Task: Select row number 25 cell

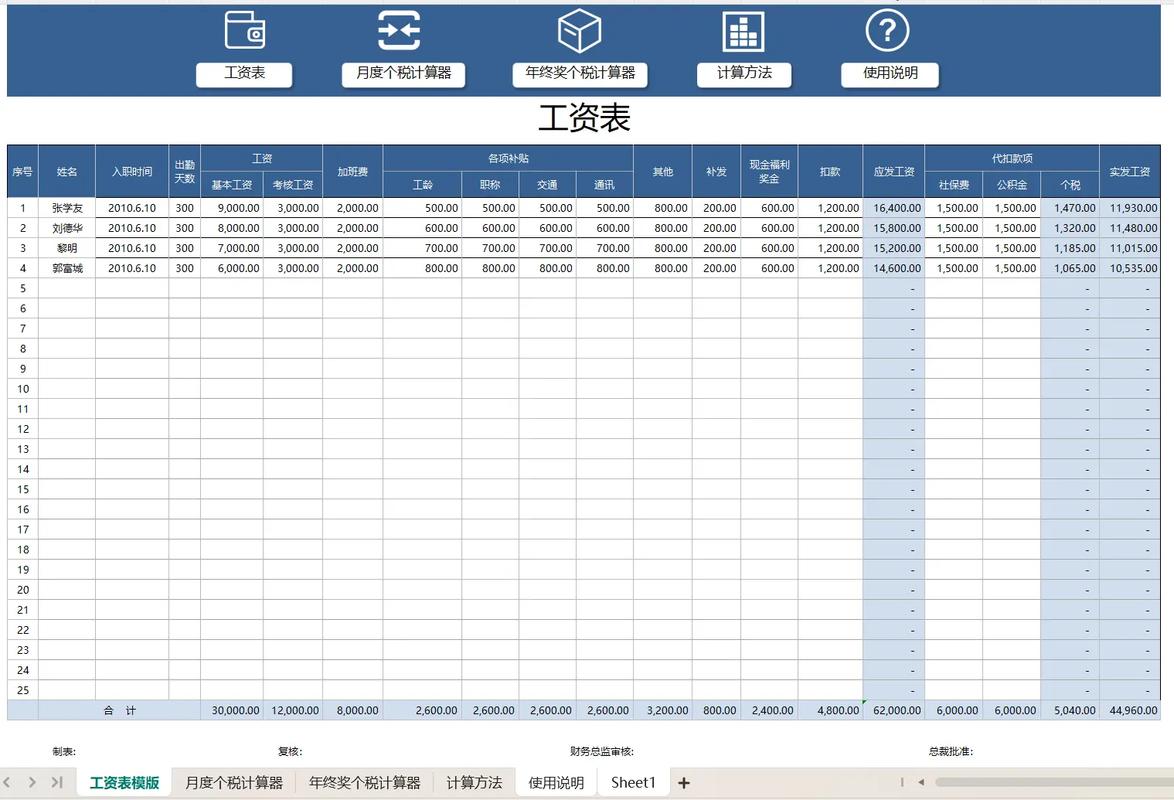Action: click(22, 690)
